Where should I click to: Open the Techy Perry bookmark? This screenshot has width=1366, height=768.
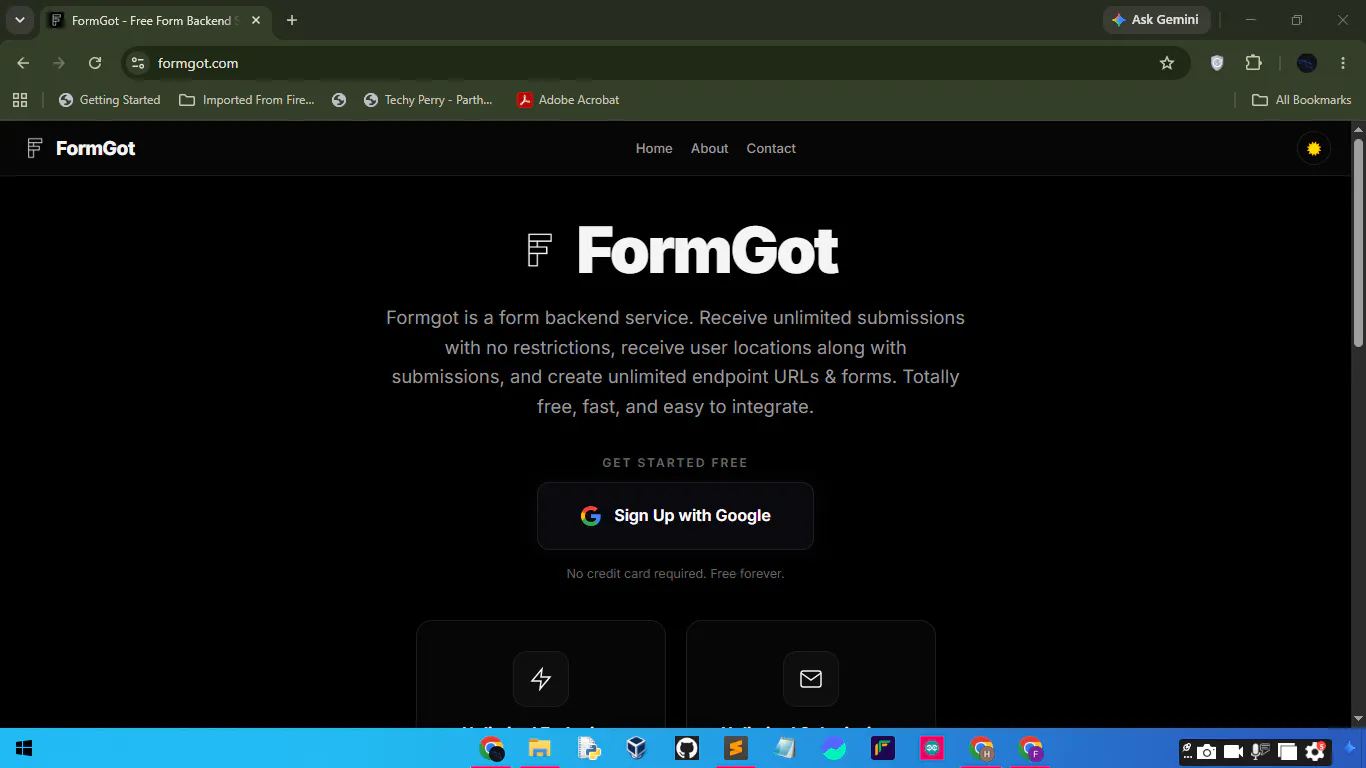click(x=428, y=100)
